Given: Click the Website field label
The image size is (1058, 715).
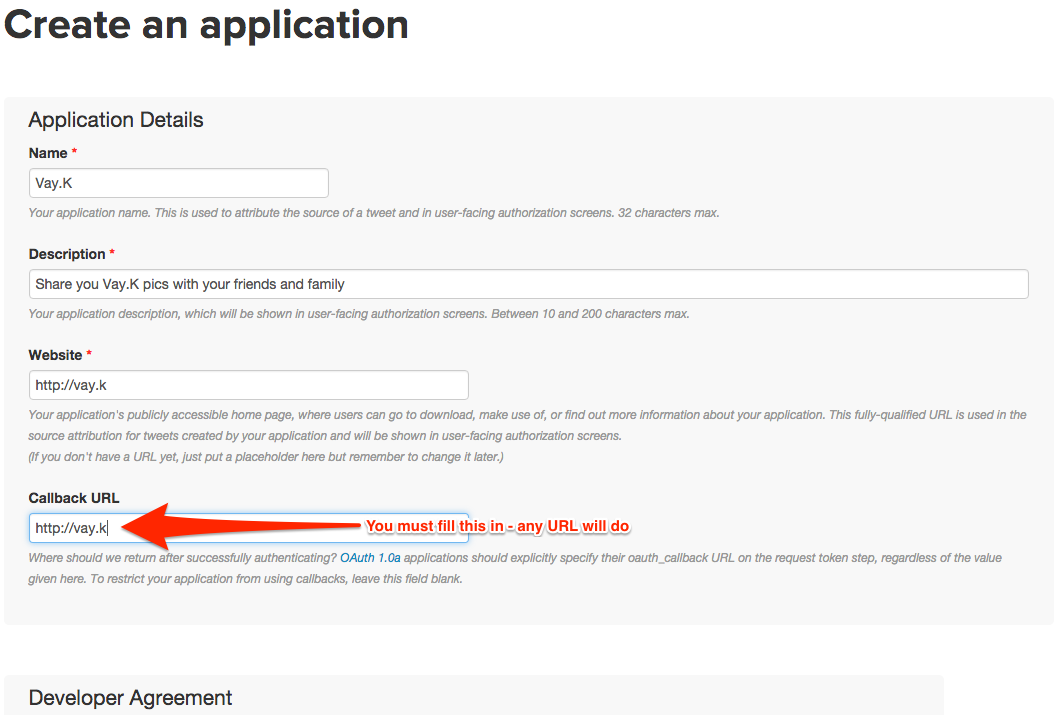Looking at the screenshot, I should coord(55,355).
